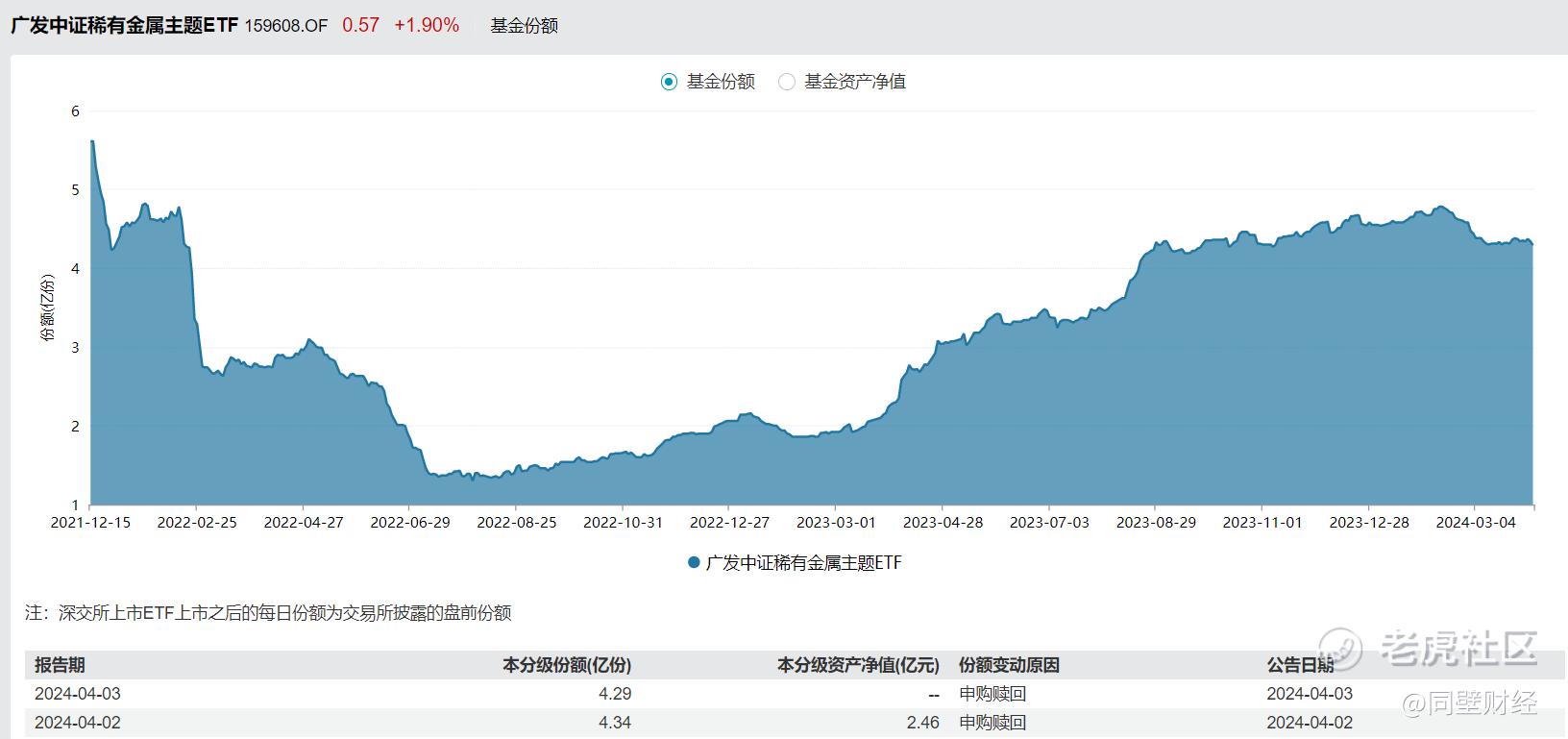Click 申购赎回 in the 2024-04-02 row
This screenshot has width=1568, height=739.
tap(992, 723)
